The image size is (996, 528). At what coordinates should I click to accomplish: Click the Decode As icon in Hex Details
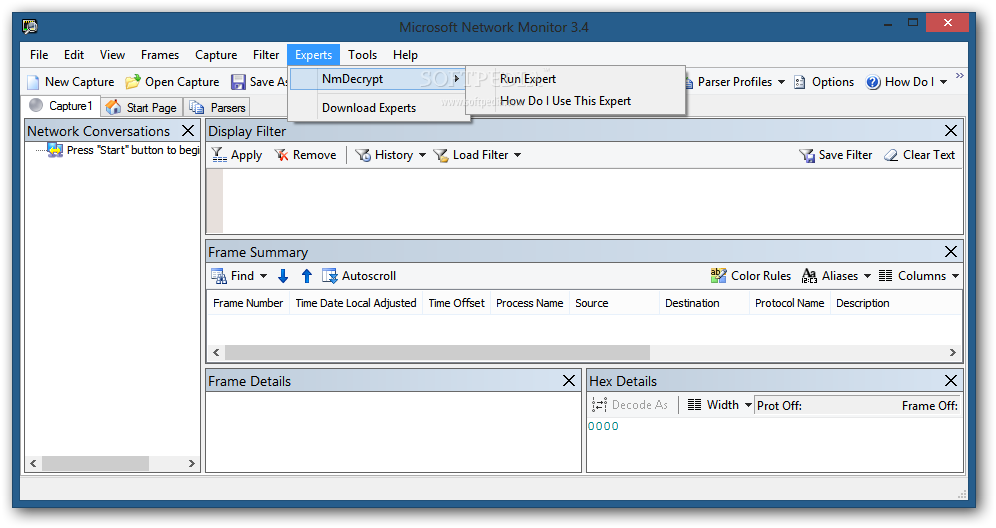tap(599, 405)
